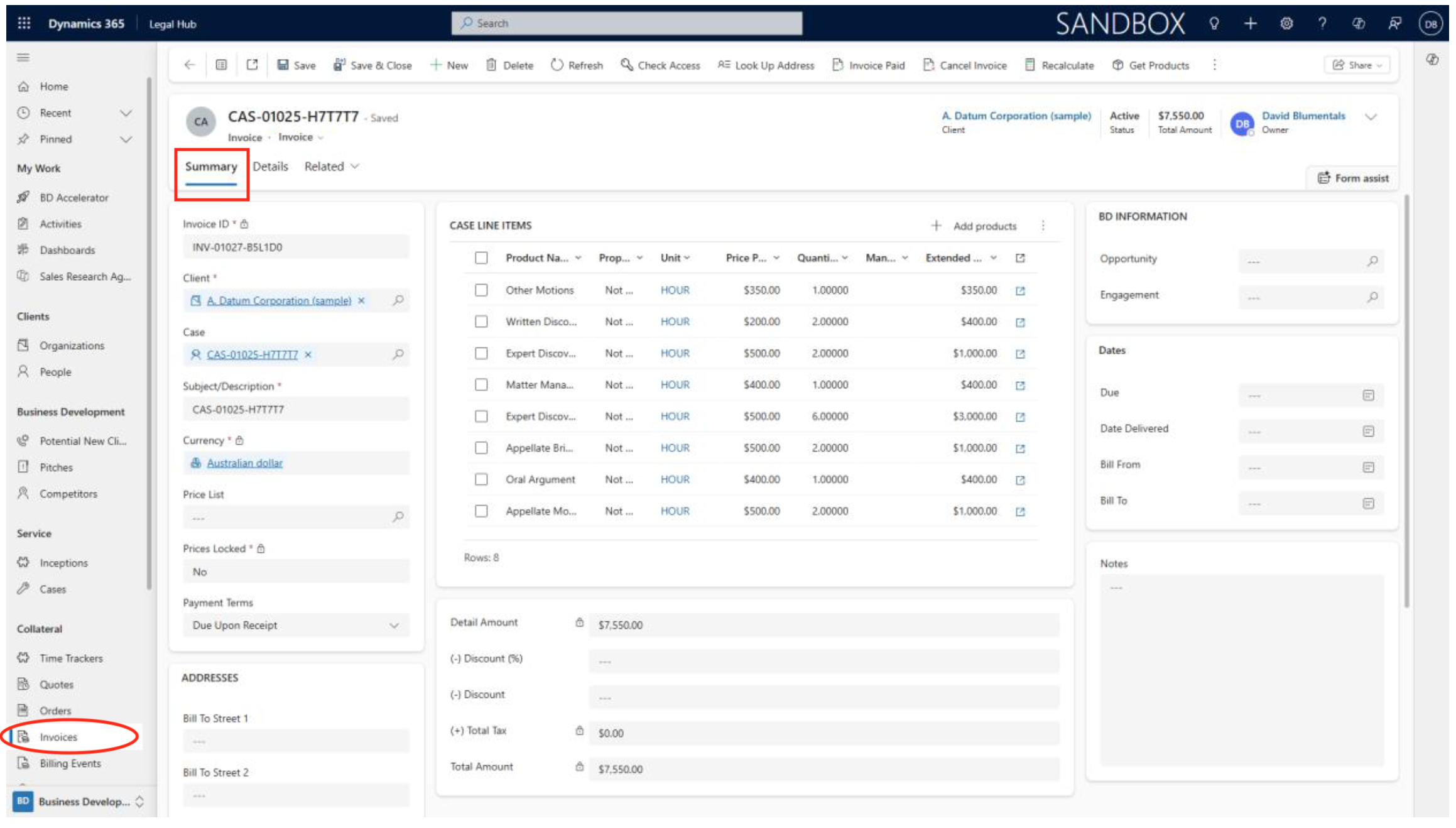The image size is (1456, 828).
Task: Open Billing Events in the sidebar
Action: [70, 763]
